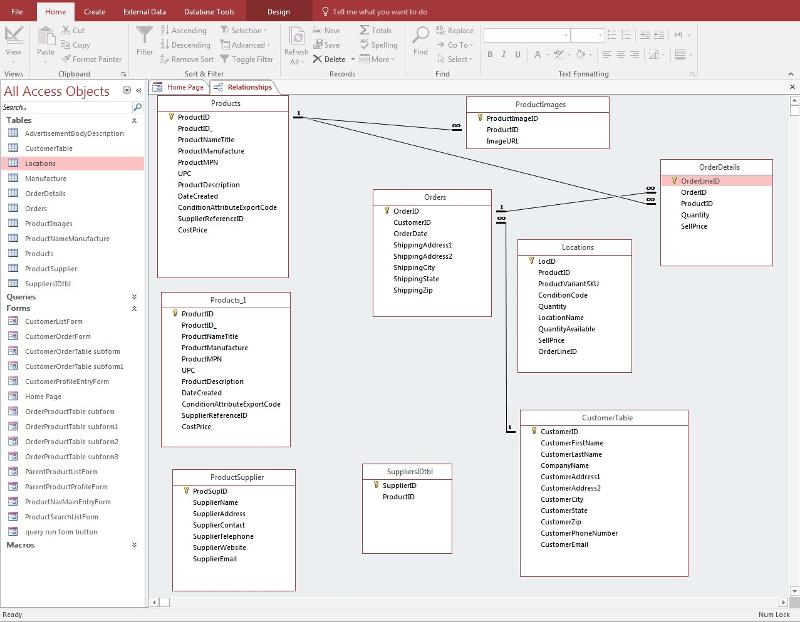Image resolution: width=800 pixels, height=622 pixels.
Task: Click the search magnifier in navigation pane
Action: [x=135, y=107]
